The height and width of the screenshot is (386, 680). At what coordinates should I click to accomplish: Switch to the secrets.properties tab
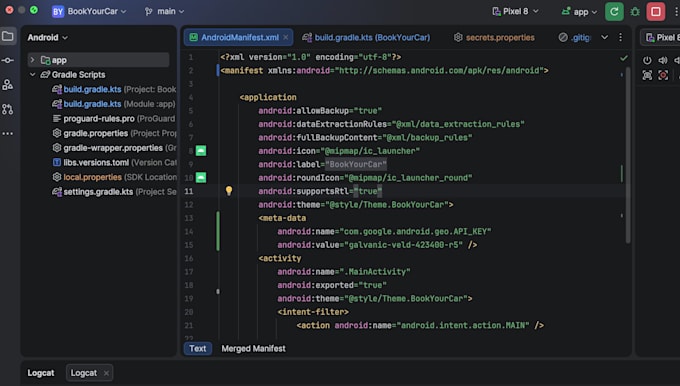click(494, 37)
